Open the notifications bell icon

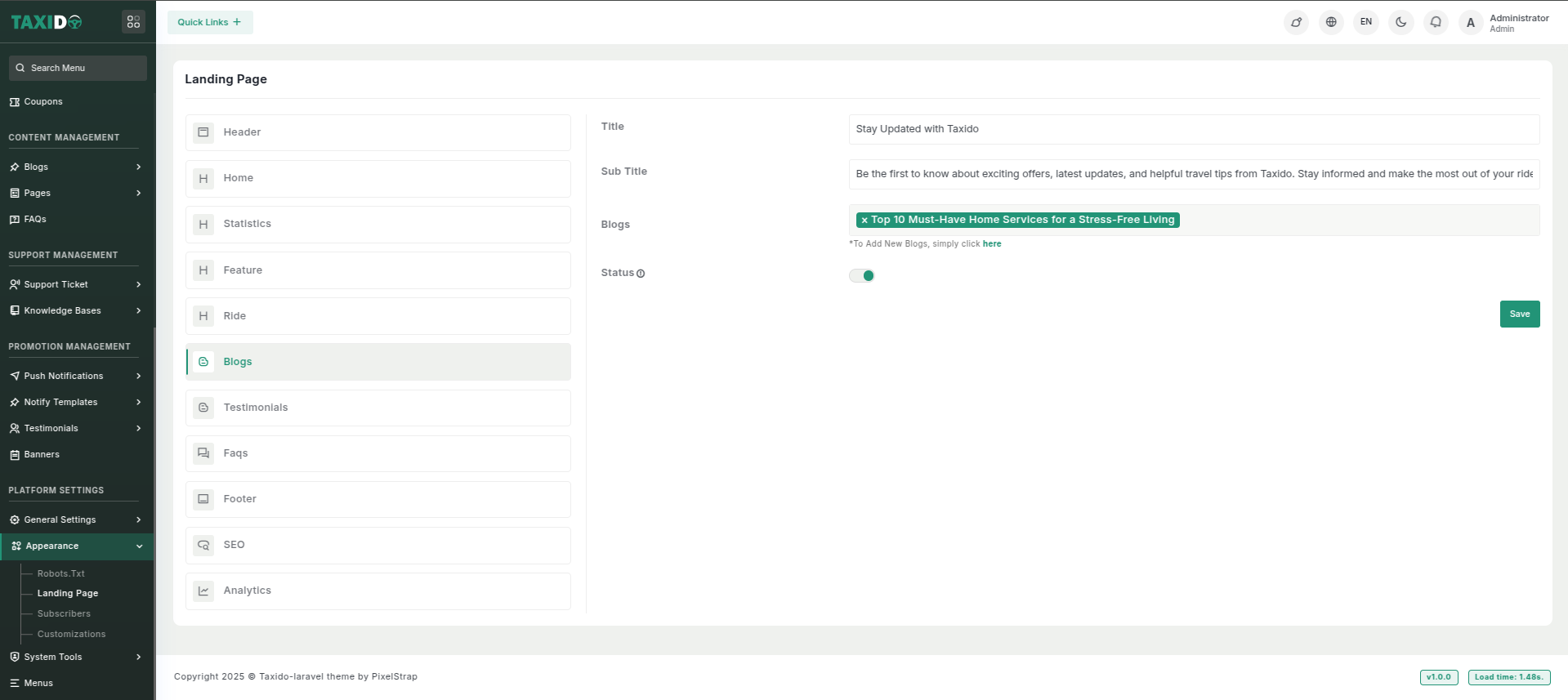[x=1436, y=22]
